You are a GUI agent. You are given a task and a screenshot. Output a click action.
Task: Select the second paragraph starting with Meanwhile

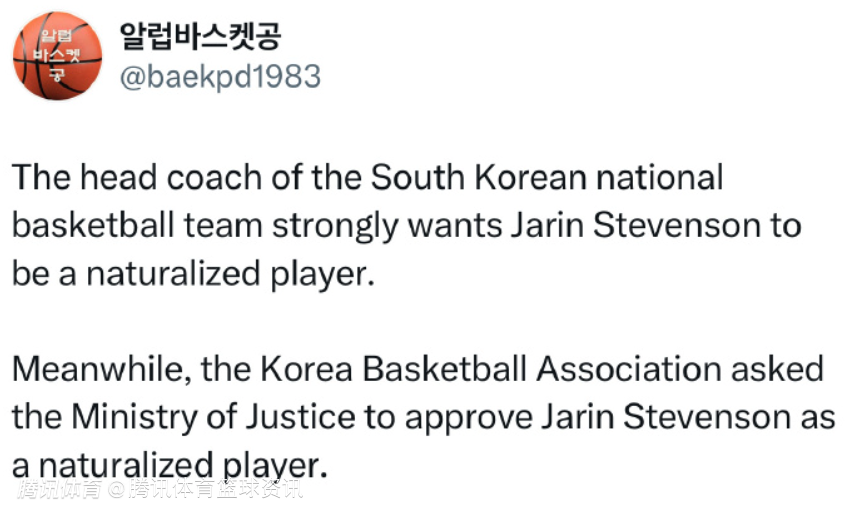(423, 416)
